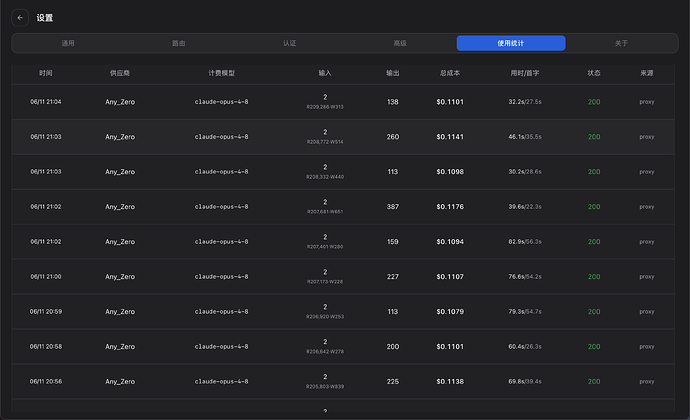Click the 输出 column header

pyautogui.click(x=393, y=73)
